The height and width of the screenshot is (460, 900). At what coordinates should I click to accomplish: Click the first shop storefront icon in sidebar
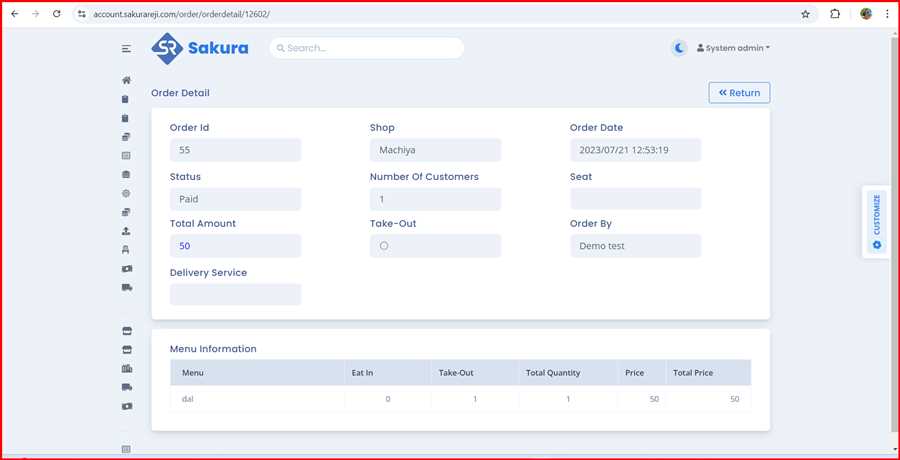[126, 330]
